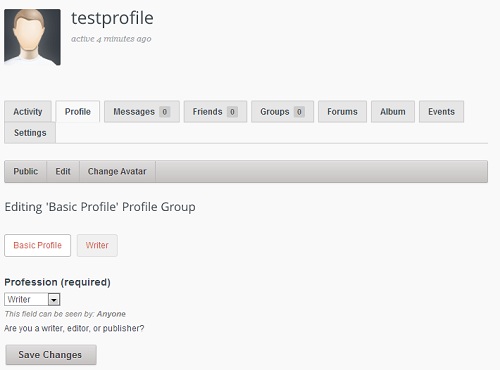Click the testprofile username heading
Image resolution: width=500 pixels, height=370 pixels.
[112, 18]
